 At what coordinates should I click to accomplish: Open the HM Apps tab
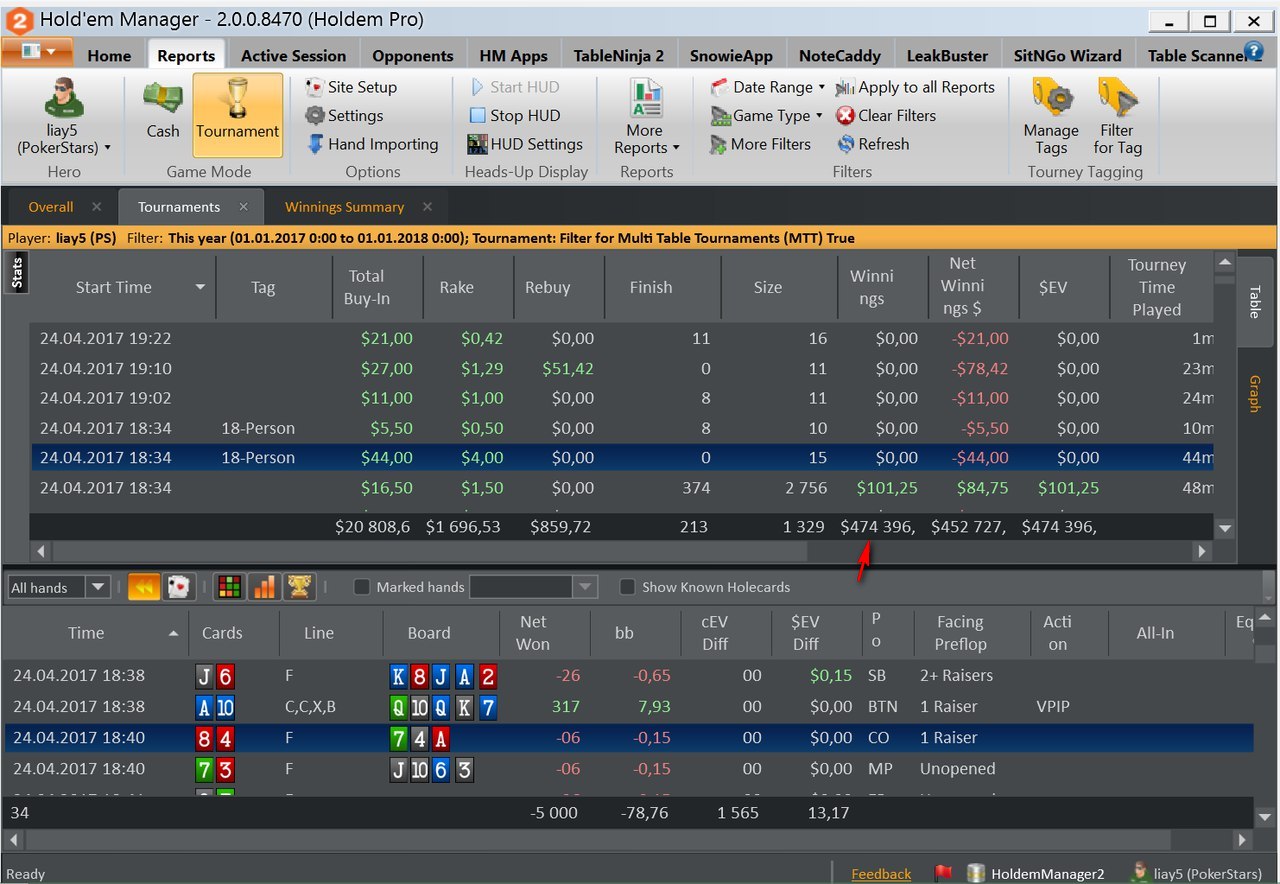(514, 56)
